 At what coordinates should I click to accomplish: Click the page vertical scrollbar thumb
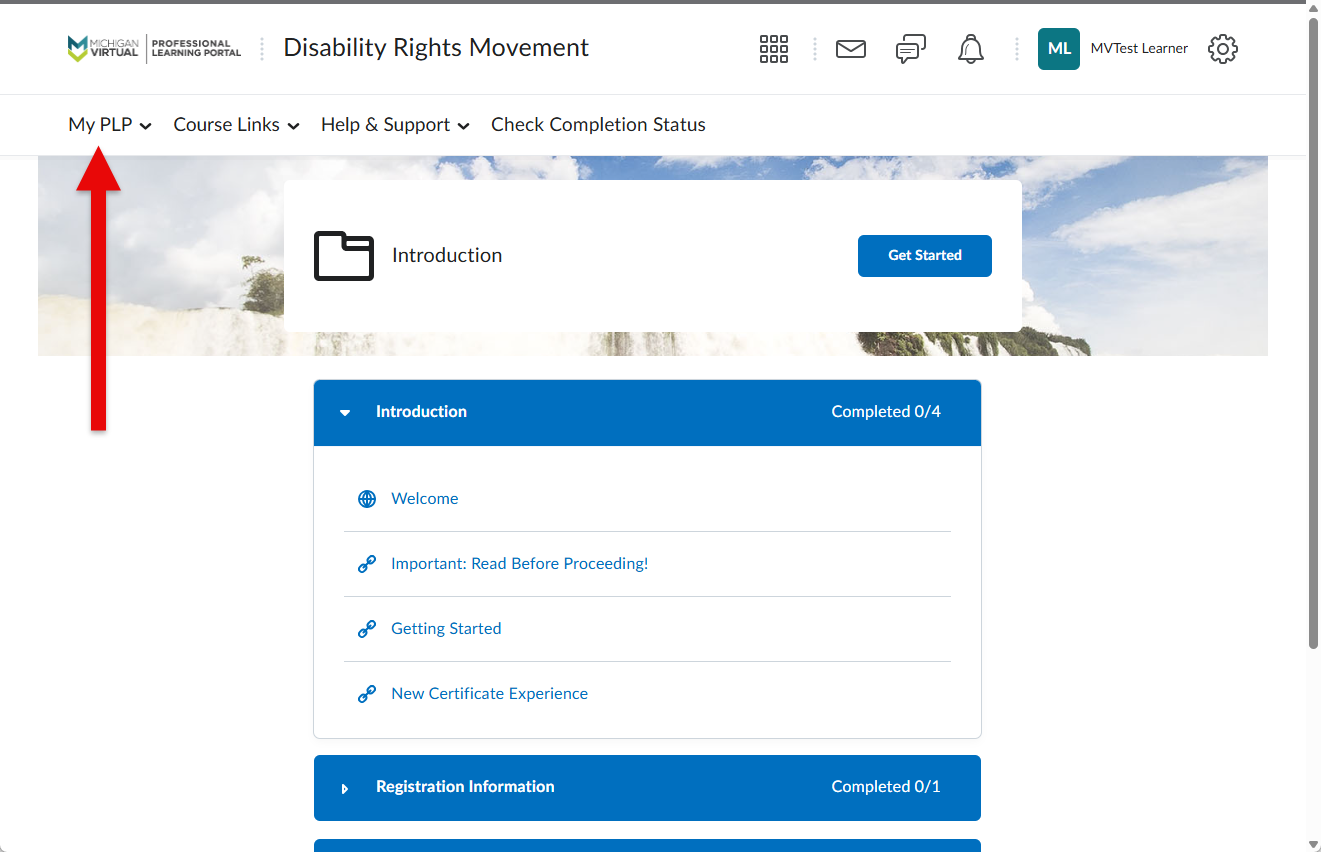[x=1314, y=333]
